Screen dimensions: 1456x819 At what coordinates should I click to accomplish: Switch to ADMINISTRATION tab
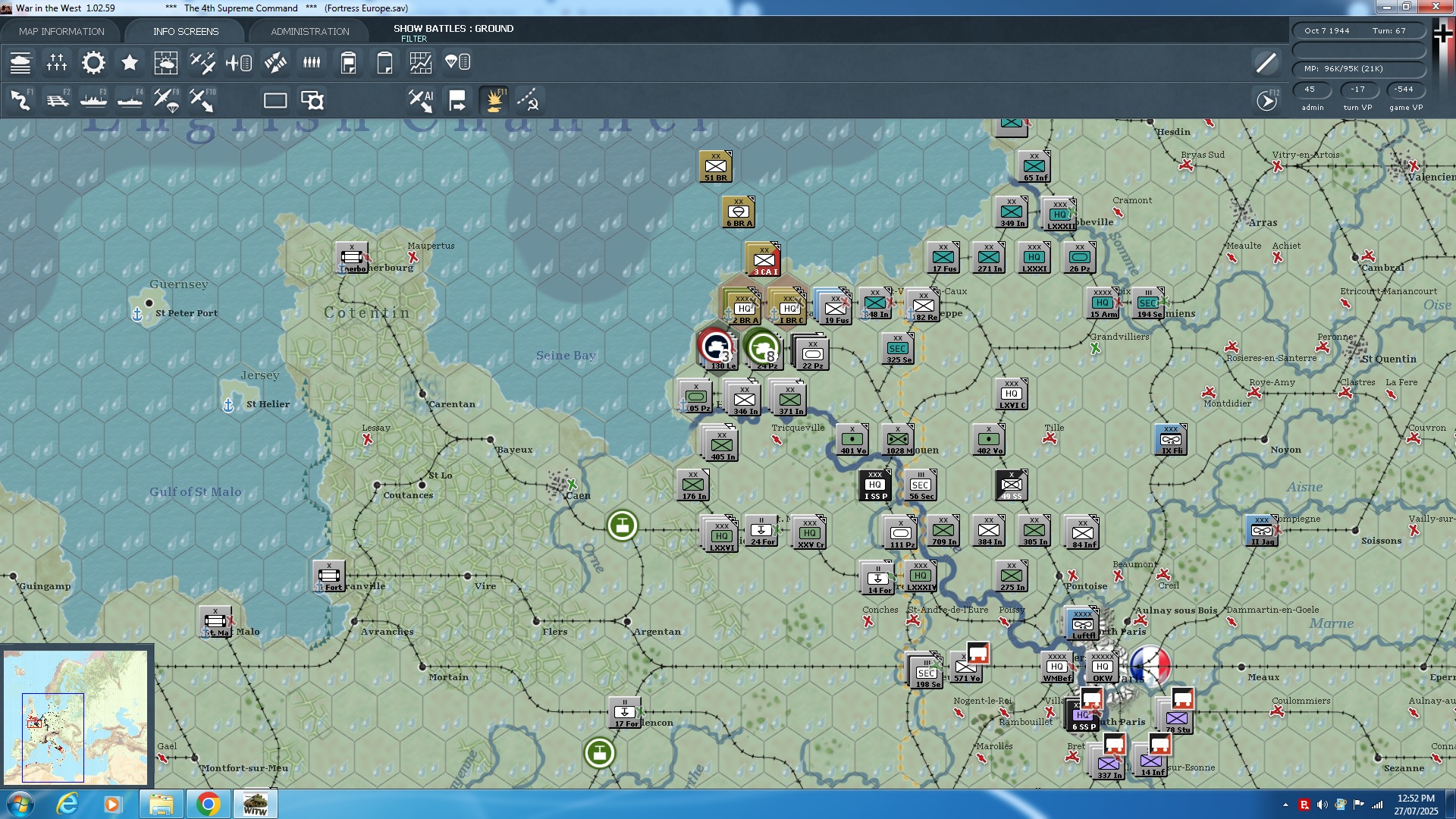point(310,31)
